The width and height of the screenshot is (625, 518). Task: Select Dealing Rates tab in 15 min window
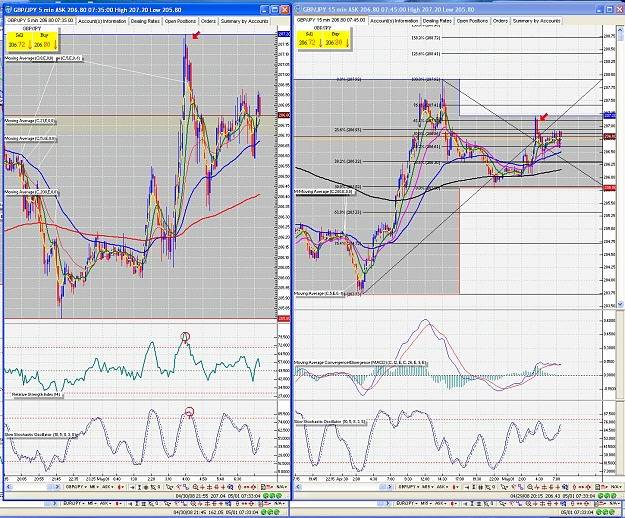click(x=437, y=21)
